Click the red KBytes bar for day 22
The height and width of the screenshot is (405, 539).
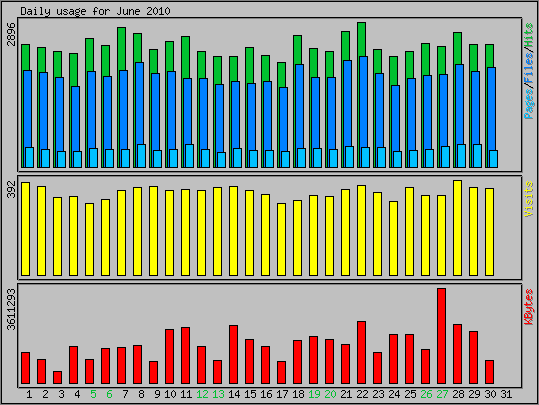pos(362,353)
